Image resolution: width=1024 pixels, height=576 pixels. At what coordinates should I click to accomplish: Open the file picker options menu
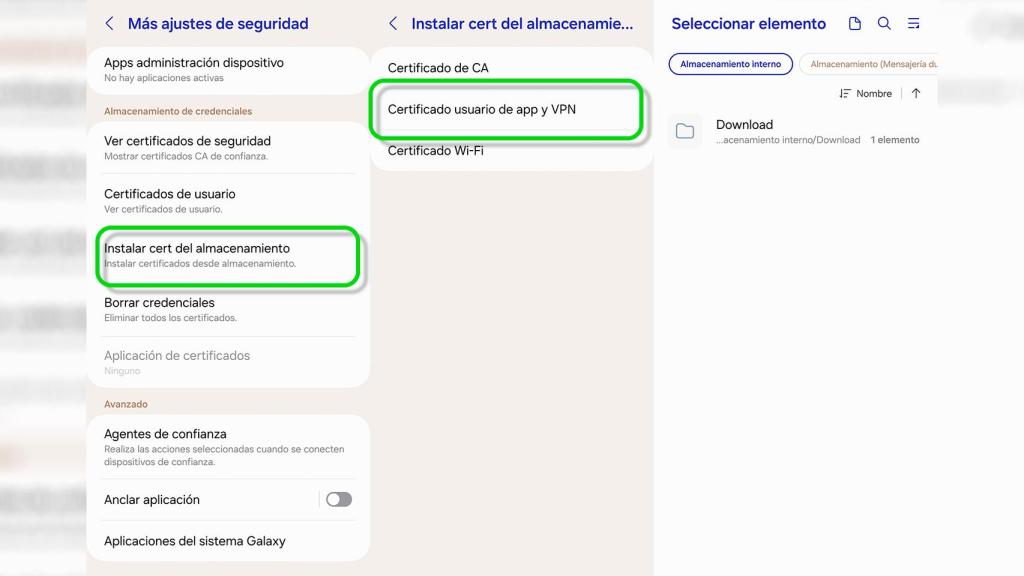913,23
